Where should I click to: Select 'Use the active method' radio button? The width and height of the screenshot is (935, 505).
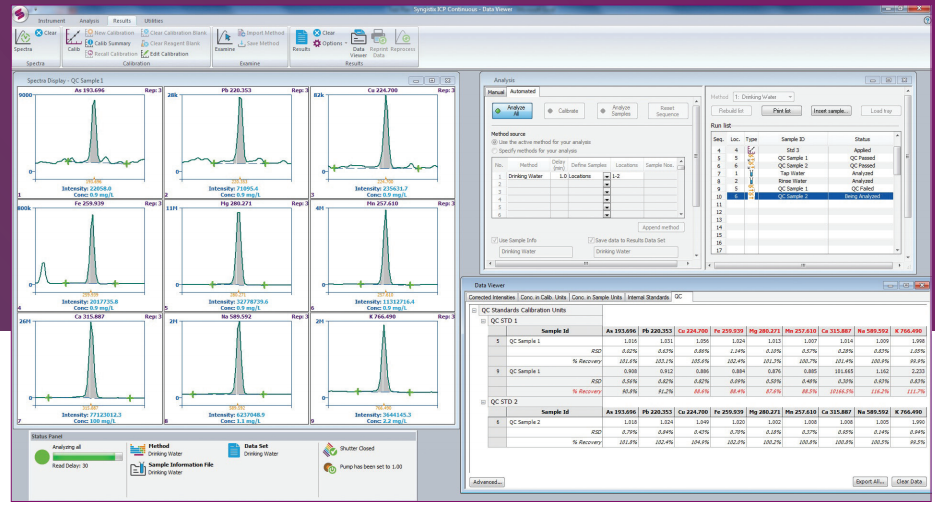click(x=494, y=141)
